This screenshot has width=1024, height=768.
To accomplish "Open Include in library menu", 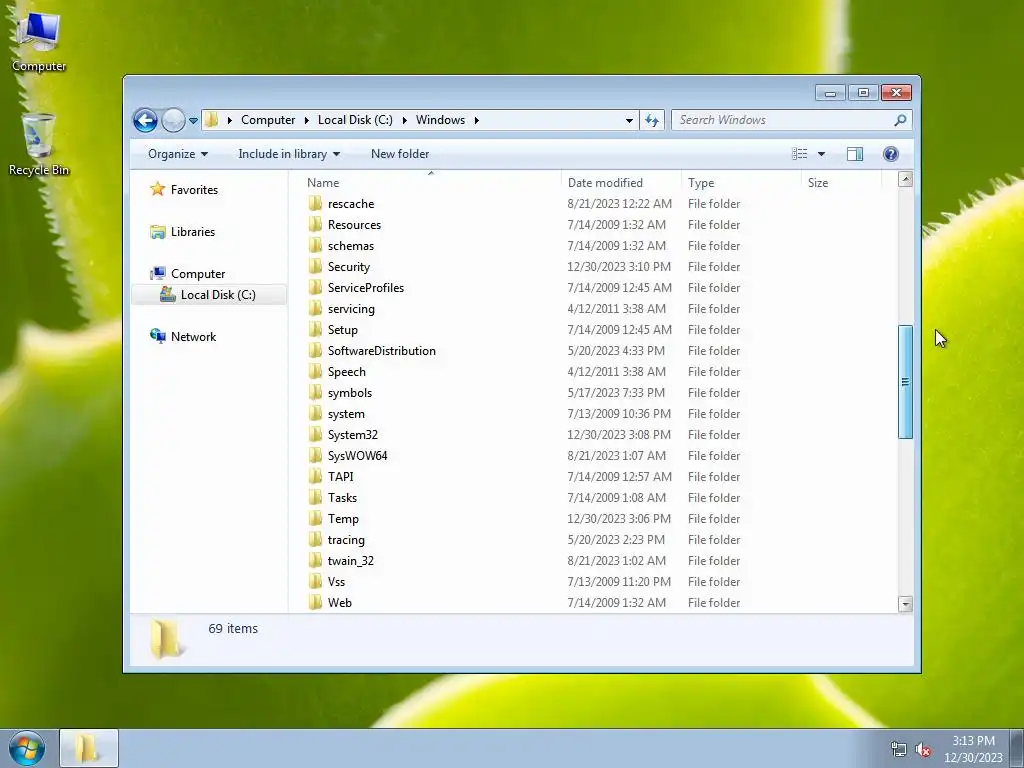I will (289, 154).
